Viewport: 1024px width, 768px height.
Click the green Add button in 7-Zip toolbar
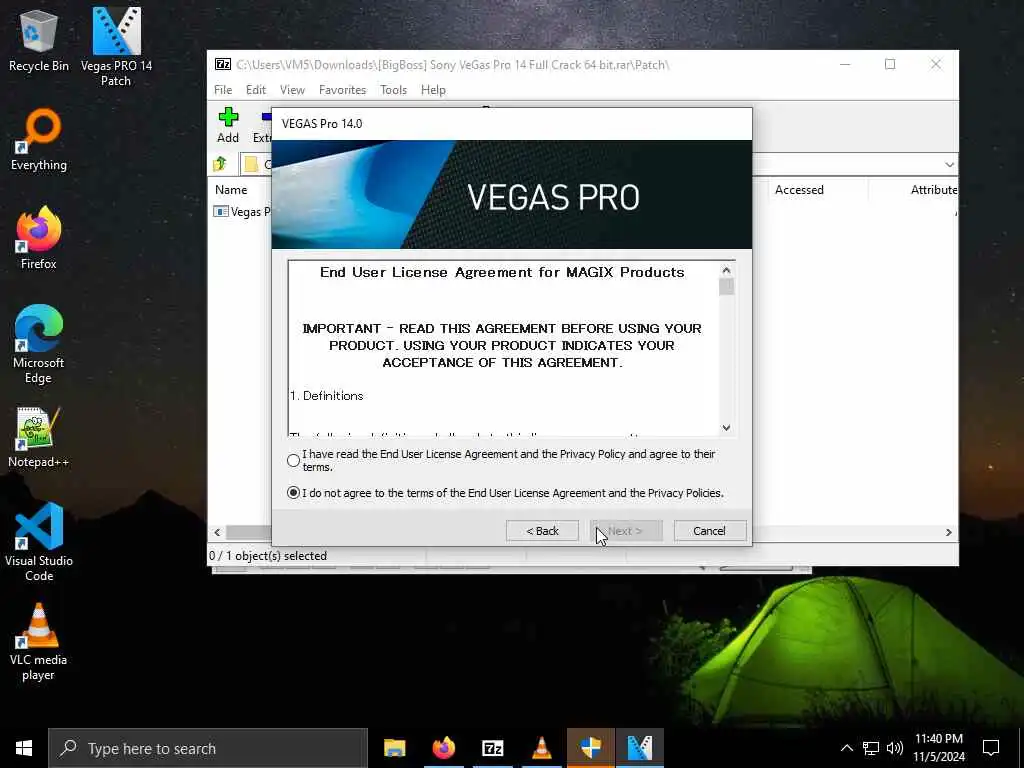tap(228, 125)
